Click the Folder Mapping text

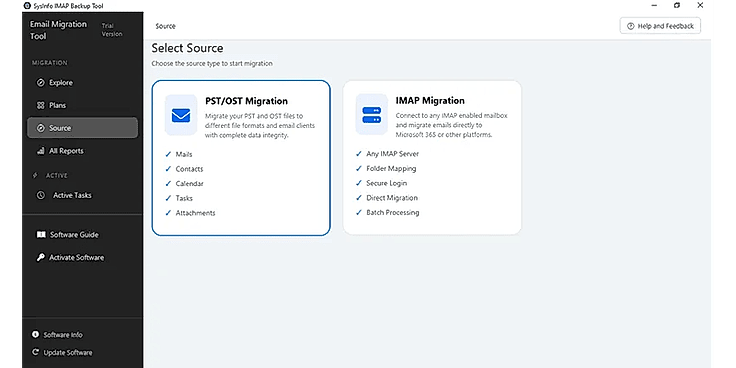tap(391, 169)
